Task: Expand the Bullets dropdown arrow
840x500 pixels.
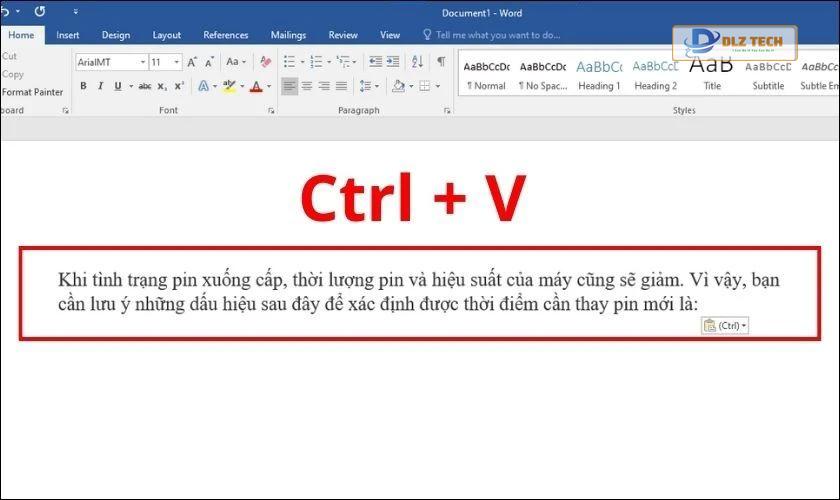Action: pos(302,62)
